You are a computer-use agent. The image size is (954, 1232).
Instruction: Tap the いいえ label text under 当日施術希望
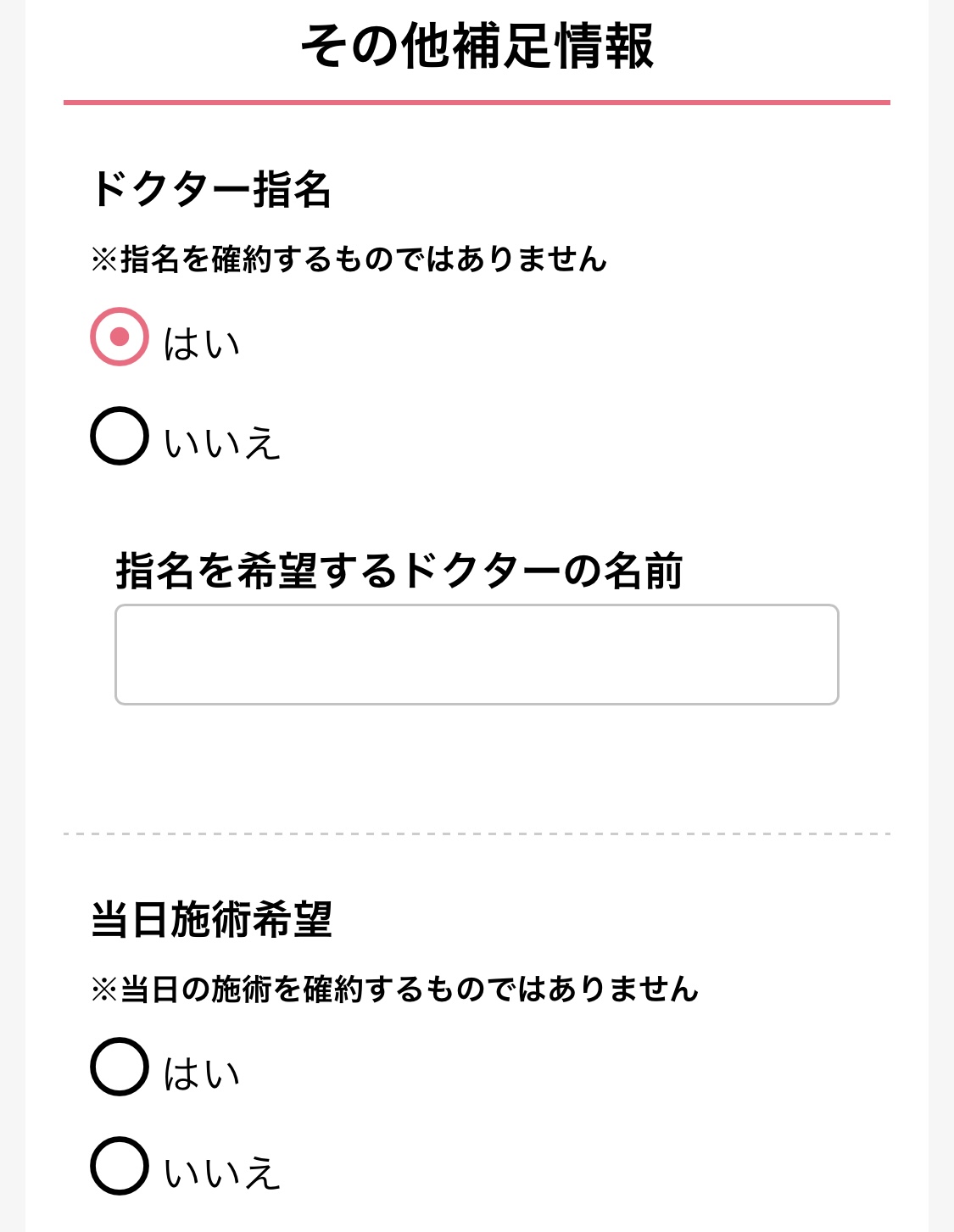click(x=221, y=1173)
